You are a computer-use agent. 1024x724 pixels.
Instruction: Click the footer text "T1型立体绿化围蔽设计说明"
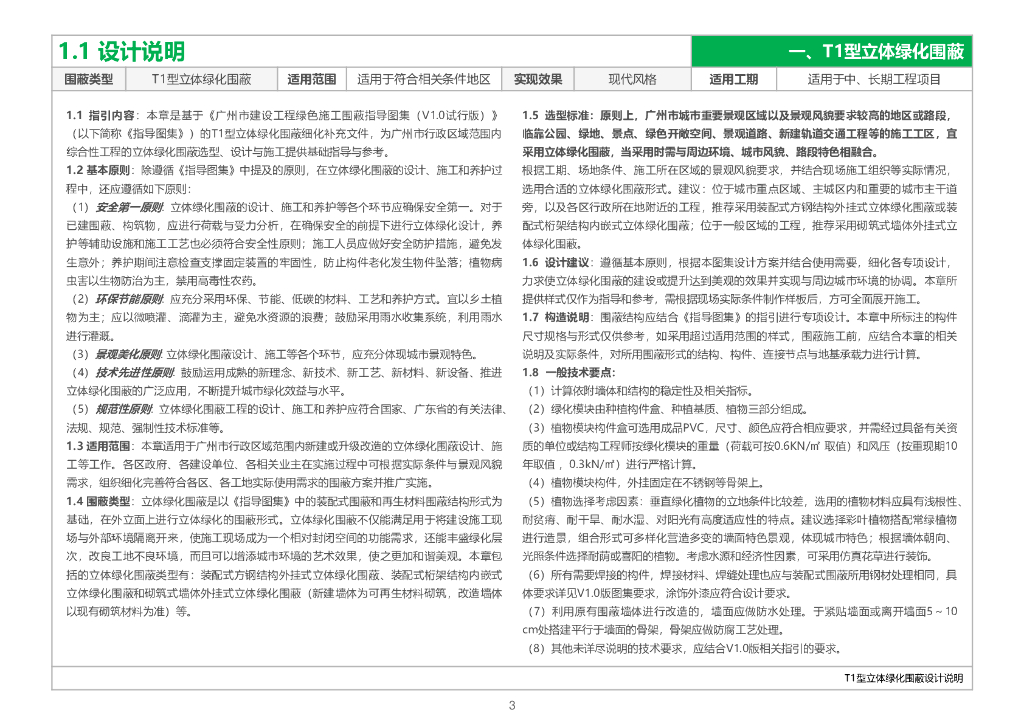tap(903, 679)
